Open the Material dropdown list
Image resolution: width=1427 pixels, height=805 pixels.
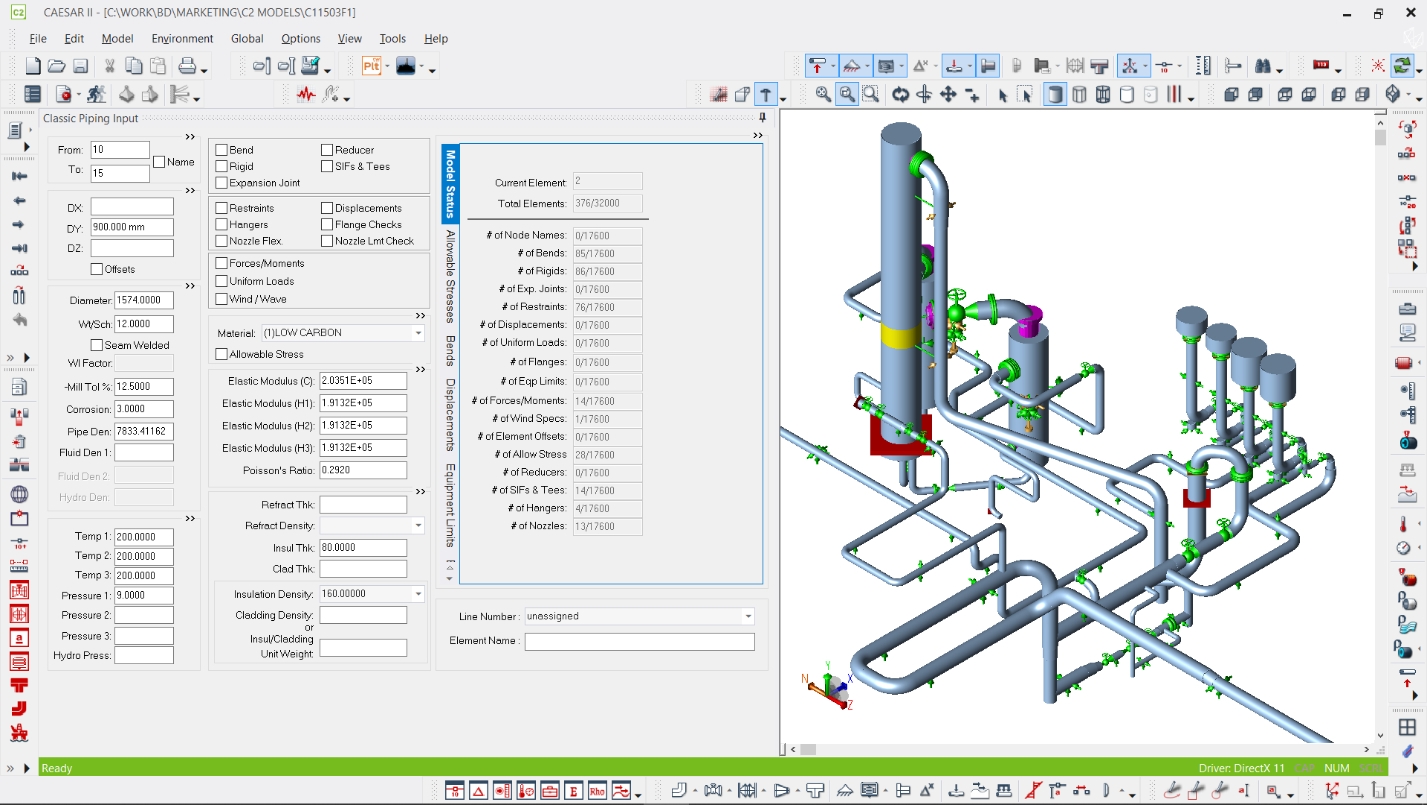click(x=418, y=333)
